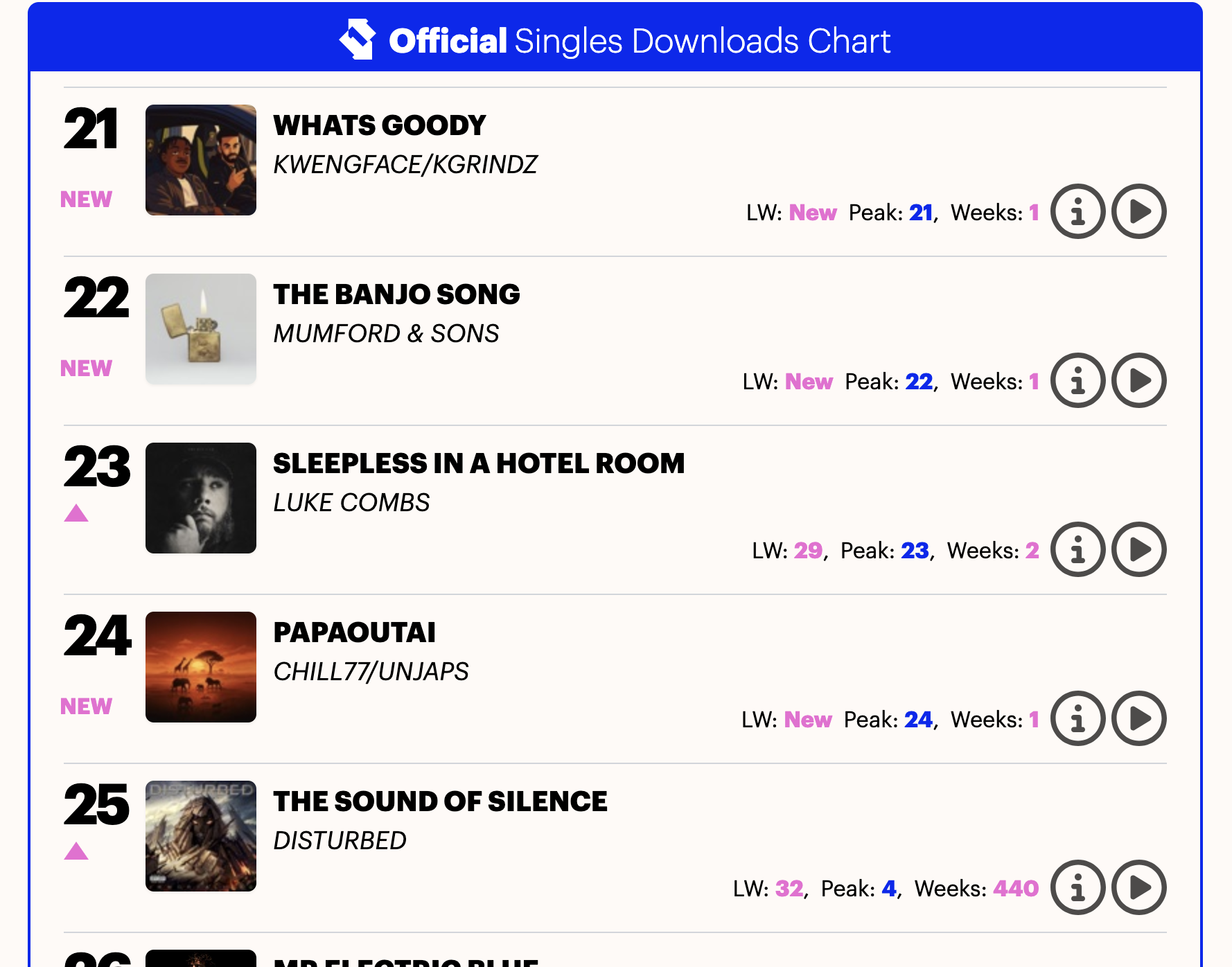1232x967 pixels.
Task: Open info icon for Papaoutai
Action: [x=1077, y=718]
